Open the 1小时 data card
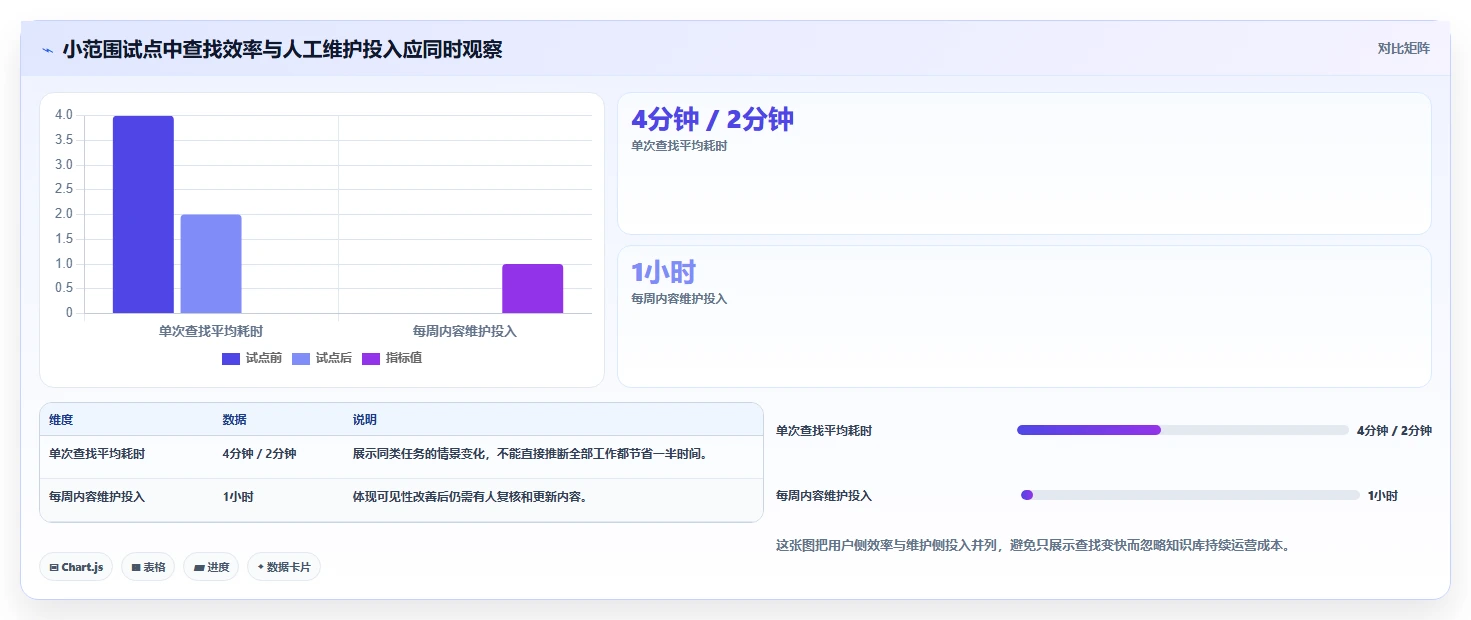The width and height of the screenshot is (1471, 620). click(x=1024, y=316)
